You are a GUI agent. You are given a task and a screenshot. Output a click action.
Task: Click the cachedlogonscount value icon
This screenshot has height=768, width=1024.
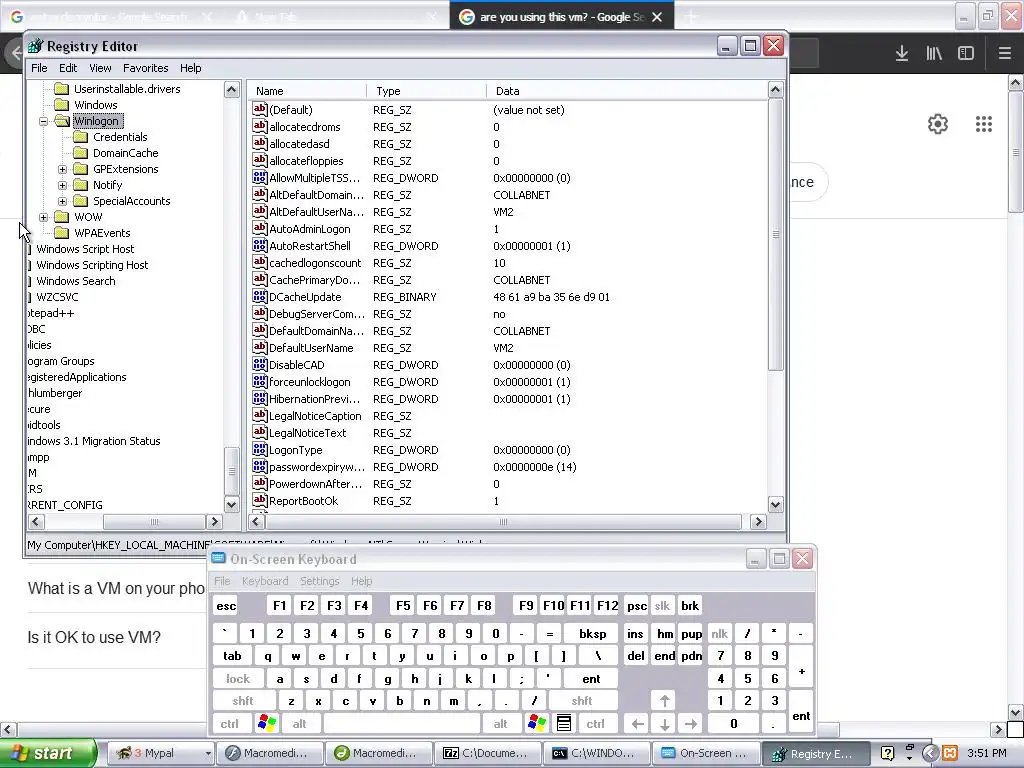tap(260, 262)
